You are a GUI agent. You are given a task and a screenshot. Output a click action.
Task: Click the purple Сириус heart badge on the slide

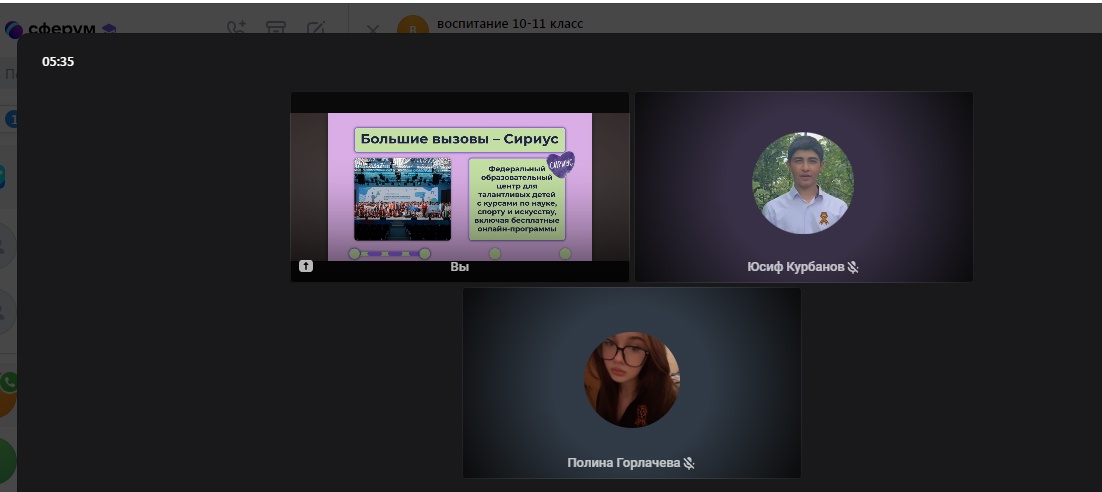561,164
